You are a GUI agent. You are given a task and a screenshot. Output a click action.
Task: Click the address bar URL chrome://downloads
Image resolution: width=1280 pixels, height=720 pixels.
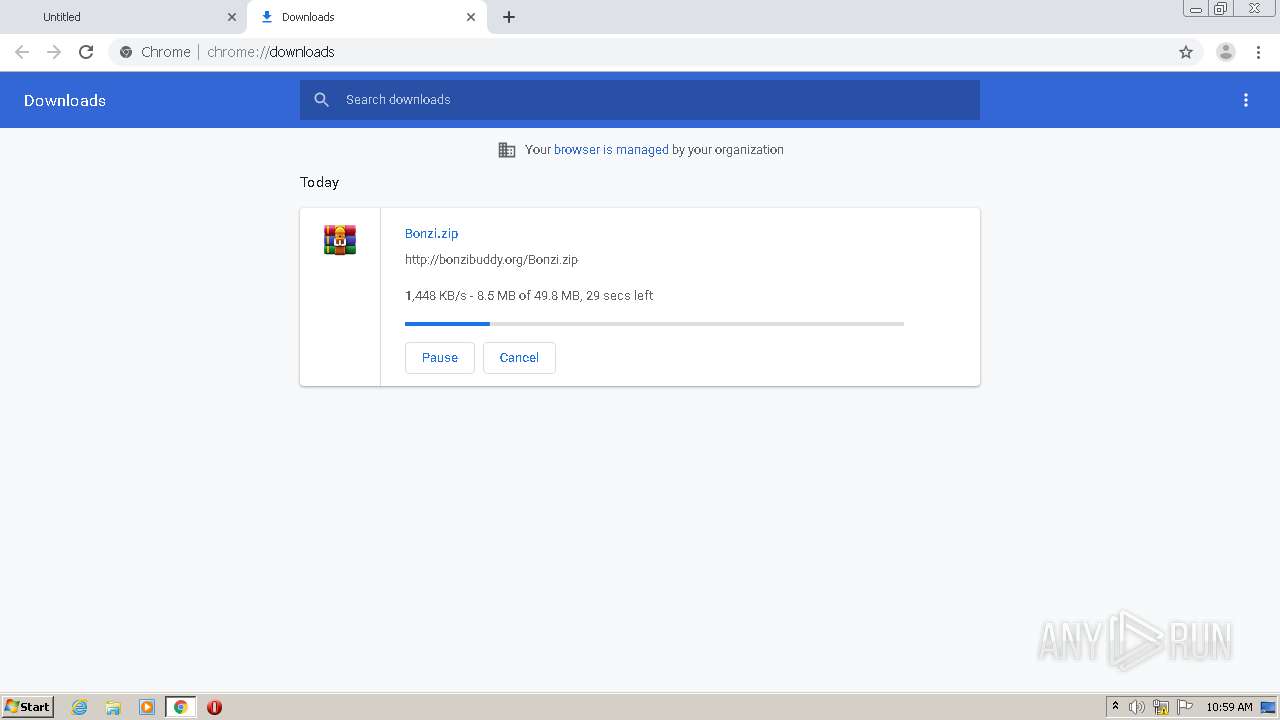[x=271, y=52]
